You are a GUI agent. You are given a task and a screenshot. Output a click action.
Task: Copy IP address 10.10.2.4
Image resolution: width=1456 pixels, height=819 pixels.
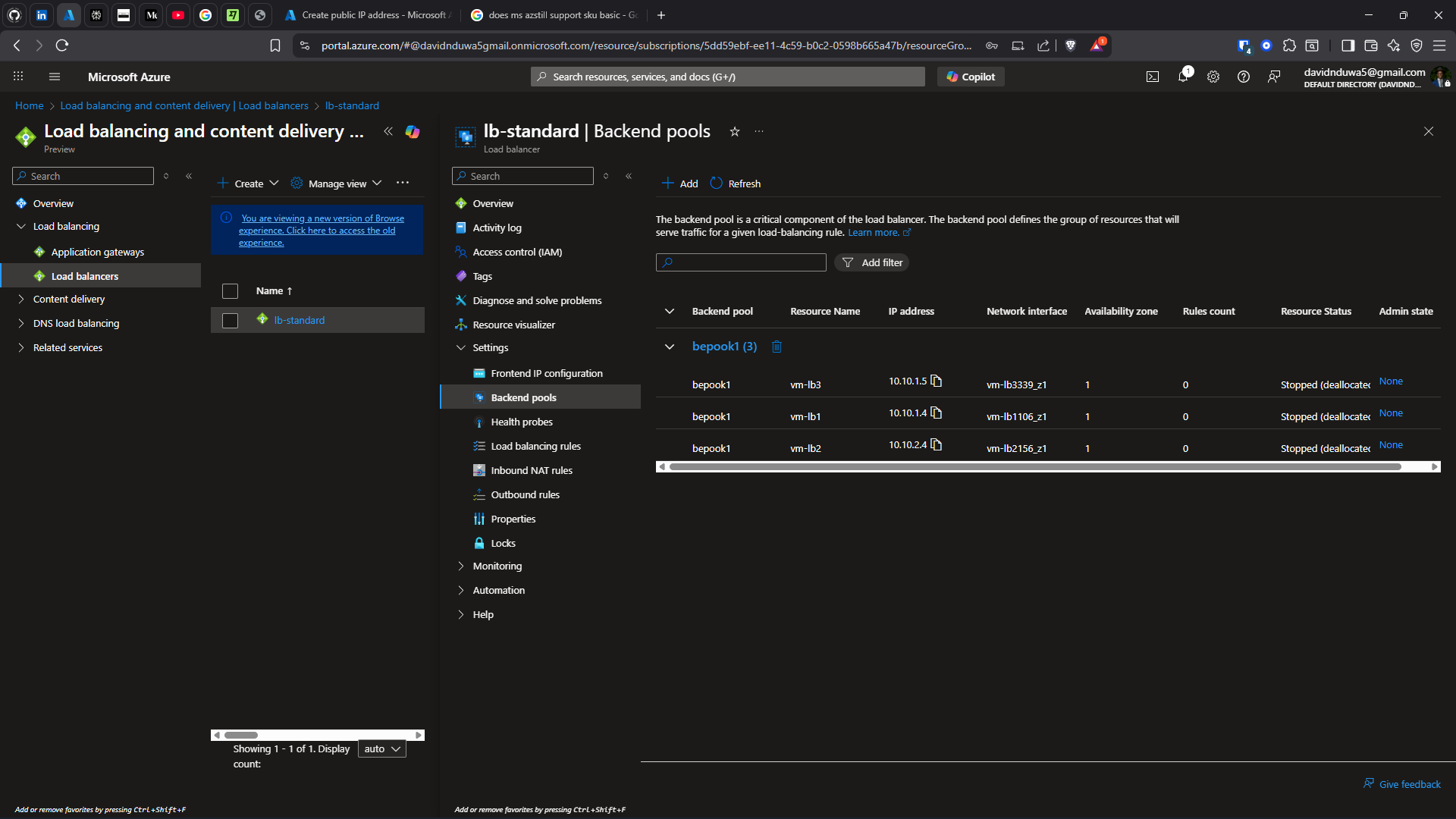(937, 444)
